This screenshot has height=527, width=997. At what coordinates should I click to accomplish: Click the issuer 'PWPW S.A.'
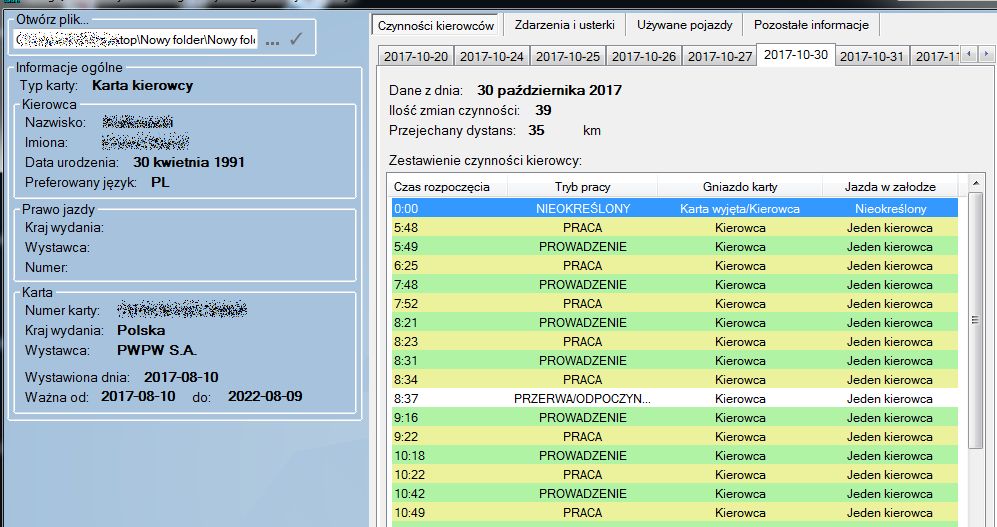[x=157, y=350]
